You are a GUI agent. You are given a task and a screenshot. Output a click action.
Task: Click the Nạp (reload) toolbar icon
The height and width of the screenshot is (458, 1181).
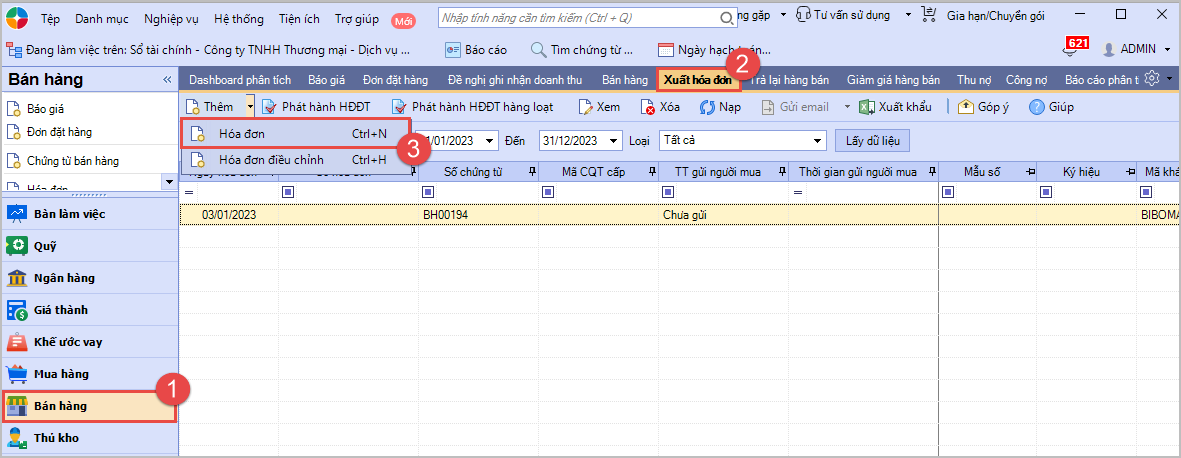707,107
